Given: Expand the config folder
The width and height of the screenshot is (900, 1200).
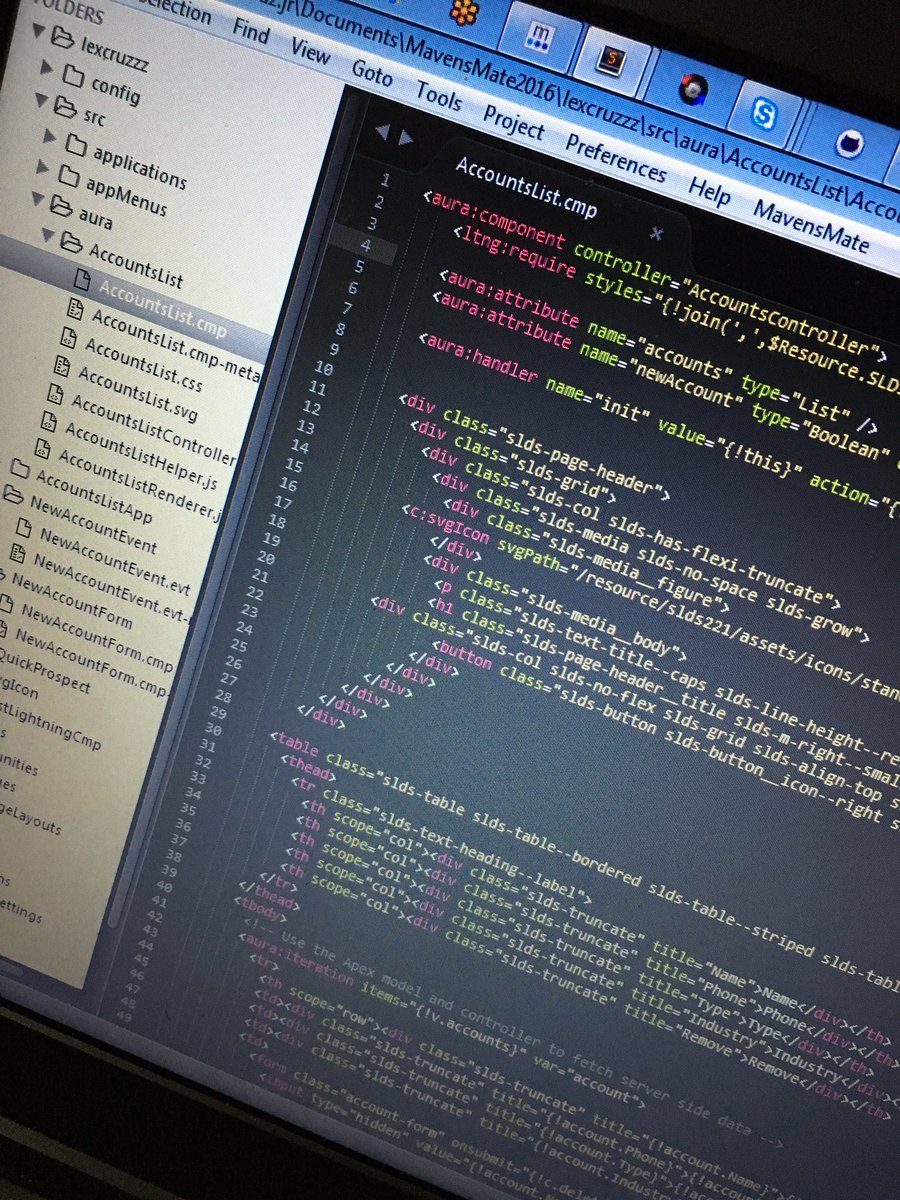Looking at the screenshot, I should coord(45,67).
